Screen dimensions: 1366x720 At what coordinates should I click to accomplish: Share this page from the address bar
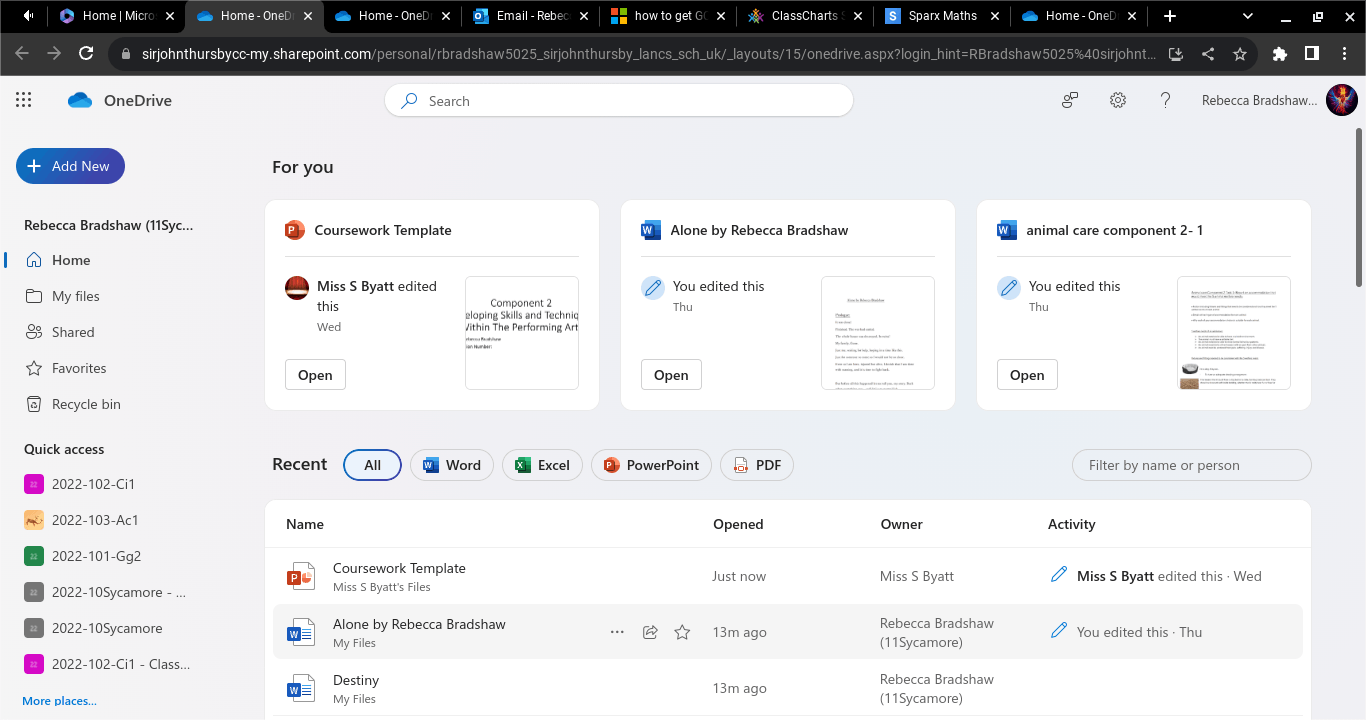click(x=1208, y=54)
